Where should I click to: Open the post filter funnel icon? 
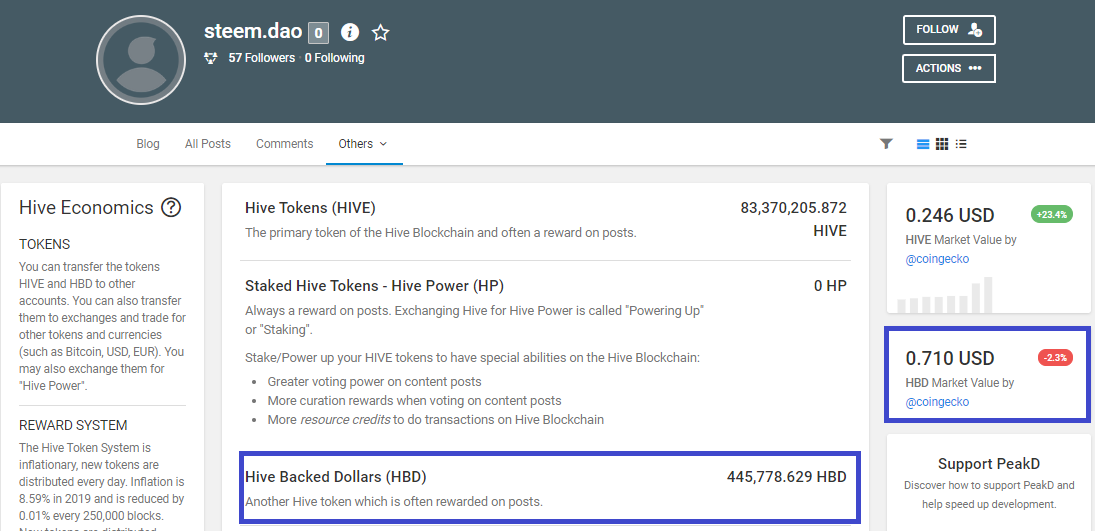click(886, 144)
